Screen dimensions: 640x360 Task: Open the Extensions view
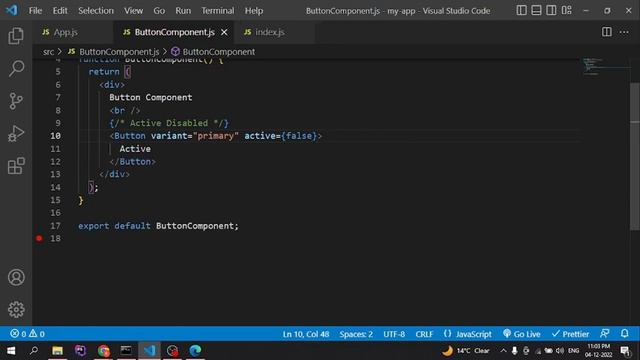[x=16, y=166]
